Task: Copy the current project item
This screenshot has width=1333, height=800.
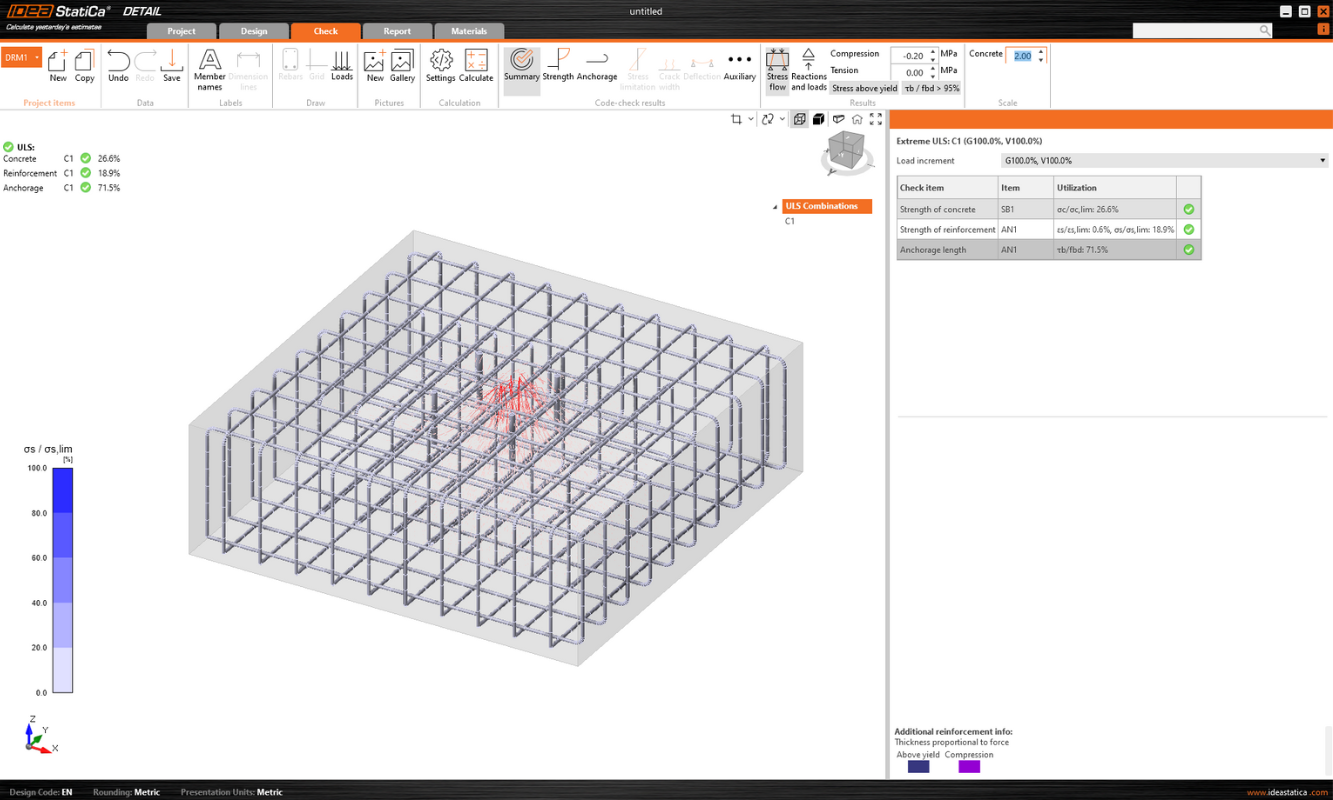Action: pos(84,66)
